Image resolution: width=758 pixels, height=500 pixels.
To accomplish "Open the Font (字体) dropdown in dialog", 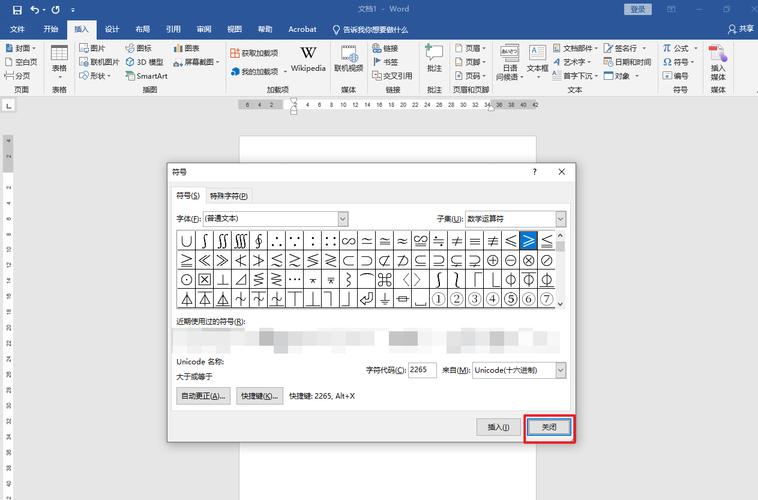I will pyautogui.click(x=343, y=219).
